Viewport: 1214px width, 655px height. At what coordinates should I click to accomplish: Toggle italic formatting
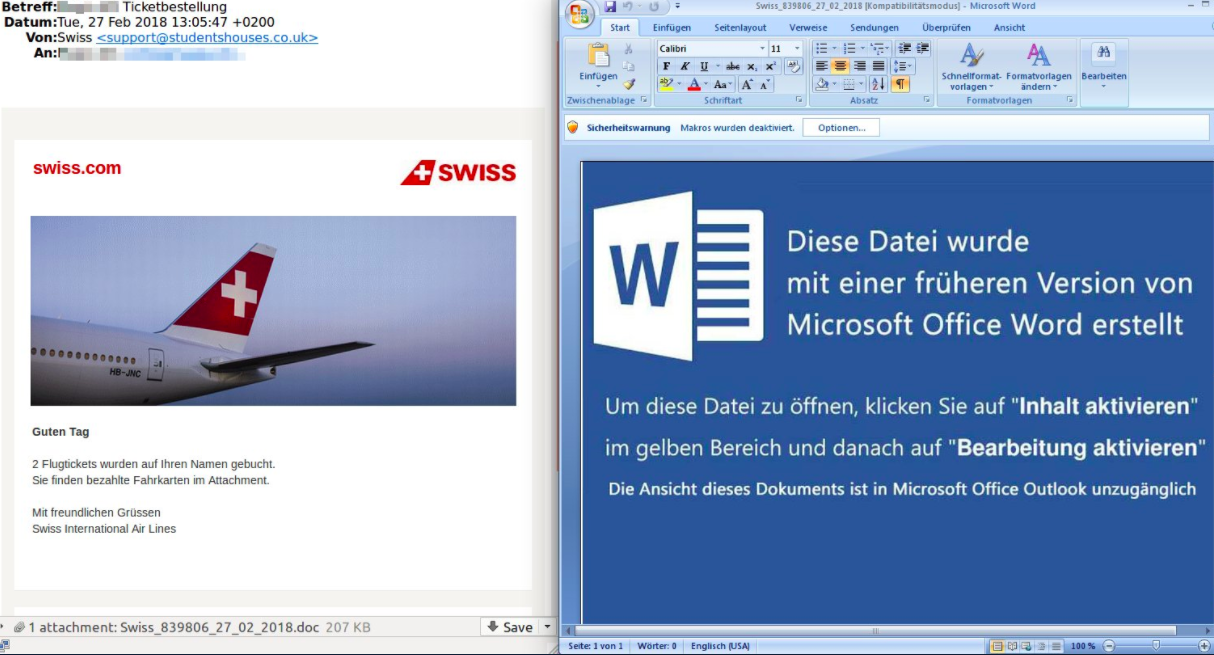click(685, 66)
